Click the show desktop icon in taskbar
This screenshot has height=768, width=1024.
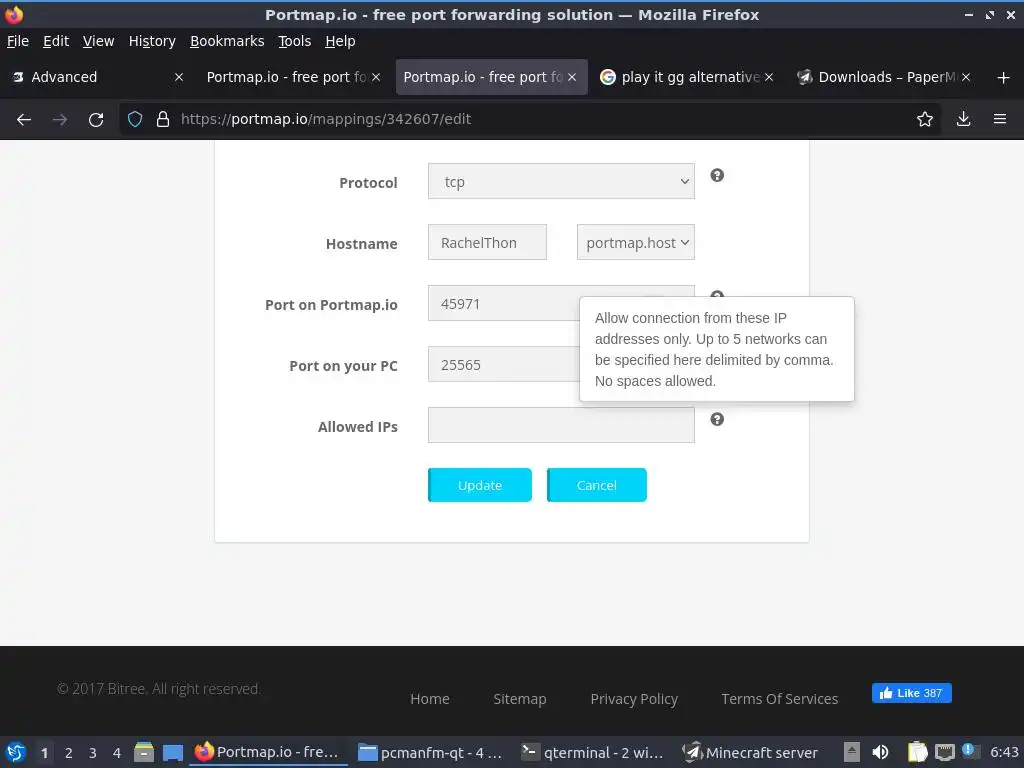coord(172,752)
